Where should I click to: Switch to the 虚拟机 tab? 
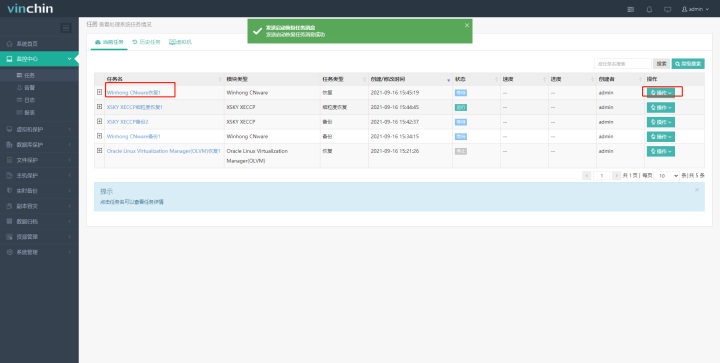180,42
